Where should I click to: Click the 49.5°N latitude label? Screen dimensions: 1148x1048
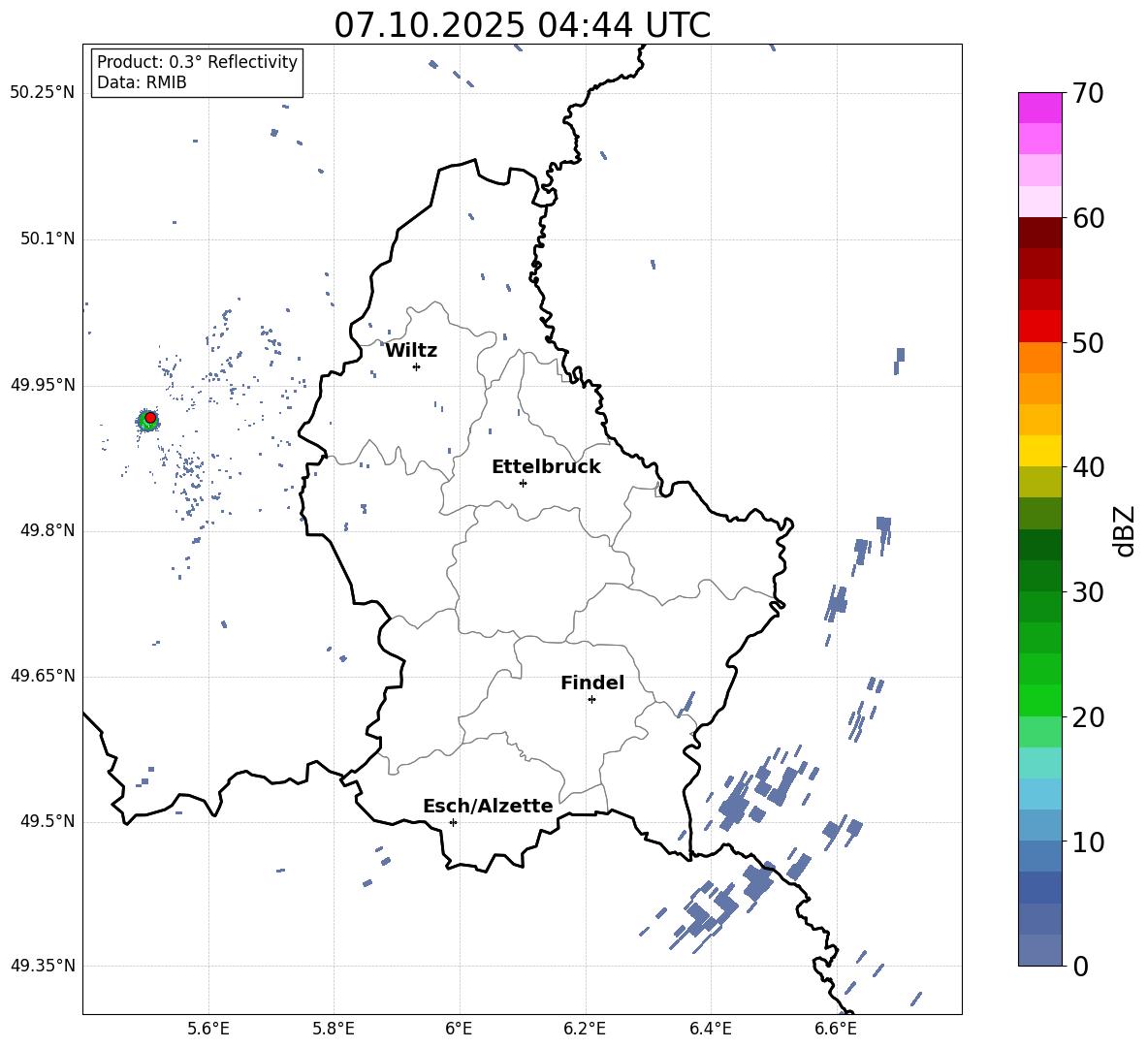coord(48,821)
